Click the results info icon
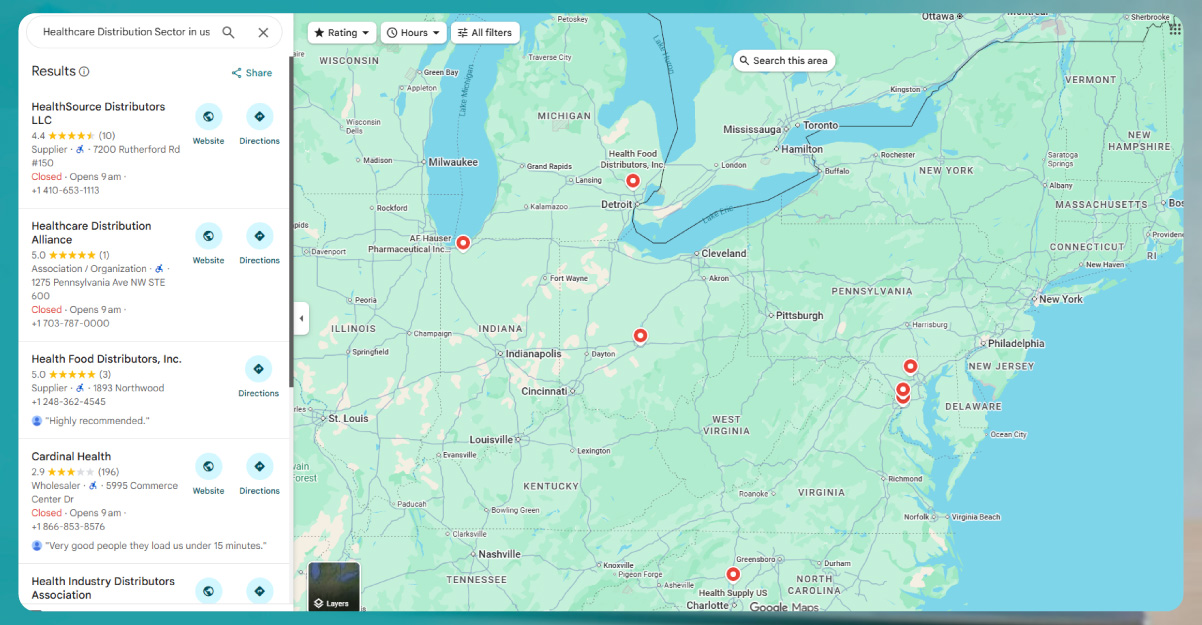This screenshot has width=1202, height=625. 84,72
